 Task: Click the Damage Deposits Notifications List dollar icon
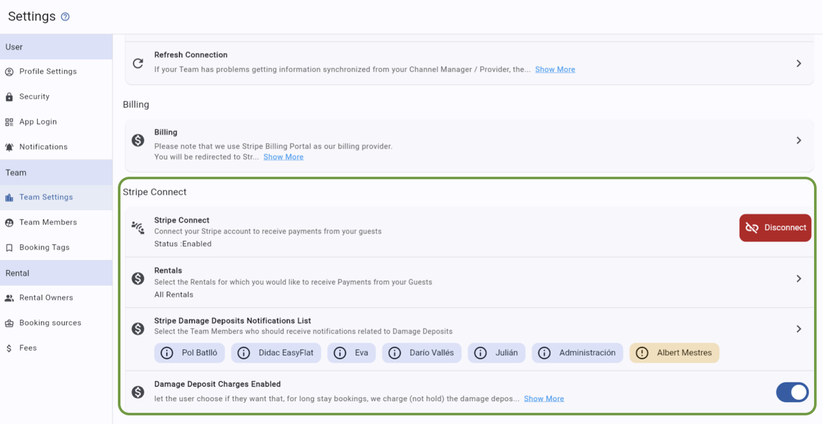click(x=138, y=329)
